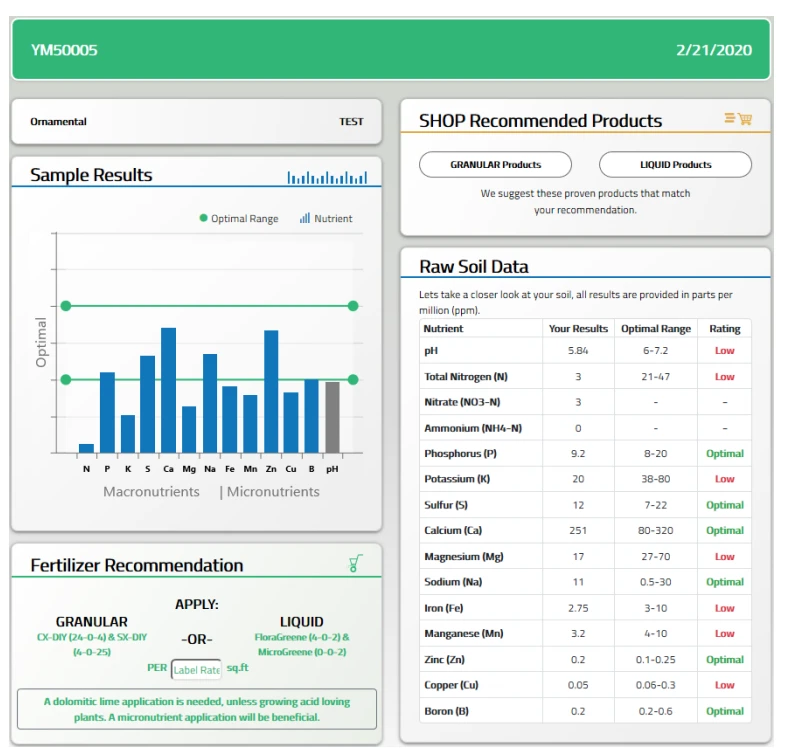Click the YM50005 sample ID header
Image resolution: width=785 pixels, height=752 pixels.
64,50
